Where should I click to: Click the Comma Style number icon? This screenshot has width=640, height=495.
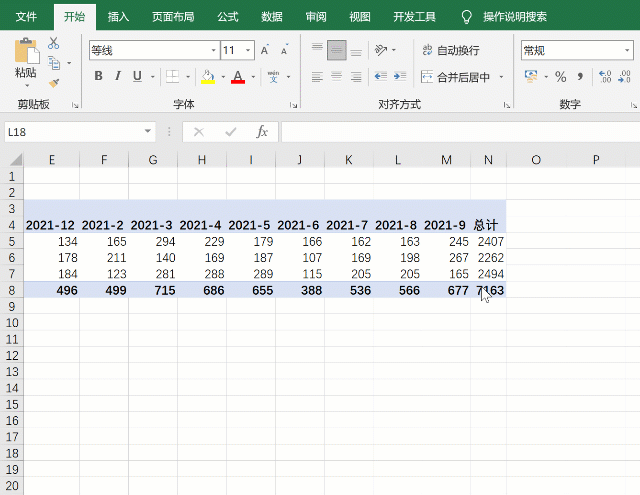point(580,77)
